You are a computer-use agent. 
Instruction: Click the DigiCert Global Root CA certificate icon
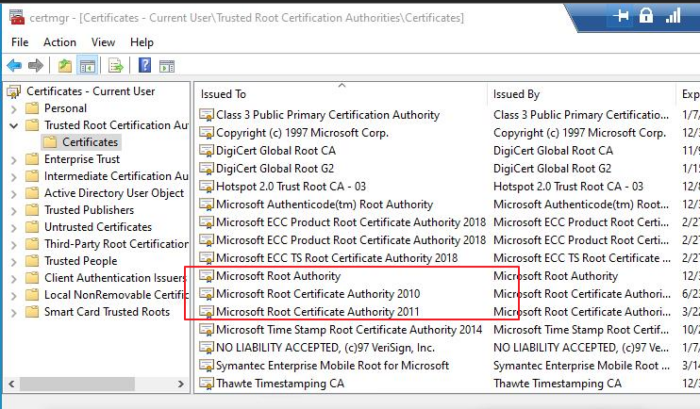[206, 151]
